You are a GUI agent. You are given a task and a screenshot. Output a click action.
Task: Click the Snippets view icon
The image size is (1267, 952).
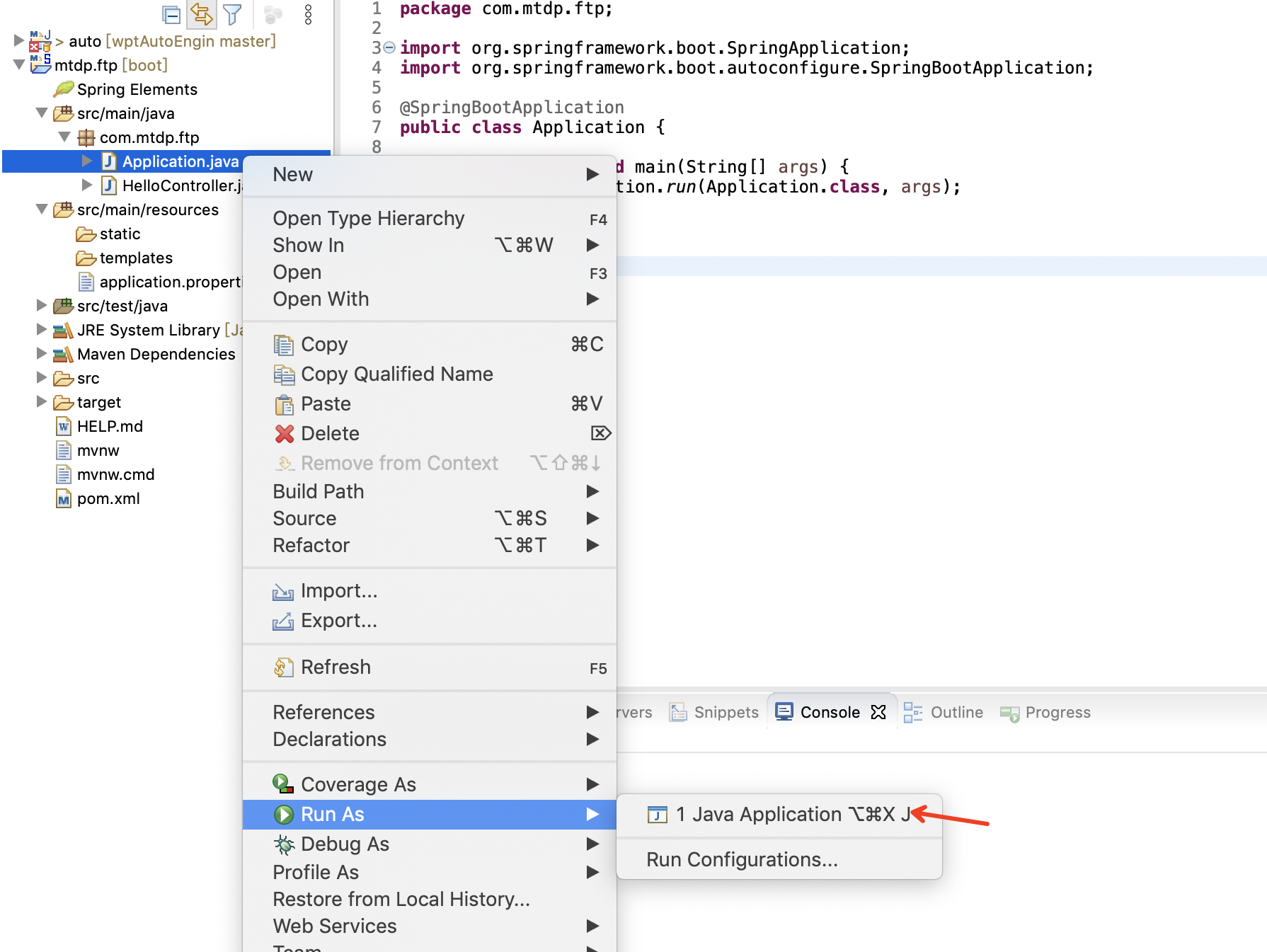coord(680,712)
